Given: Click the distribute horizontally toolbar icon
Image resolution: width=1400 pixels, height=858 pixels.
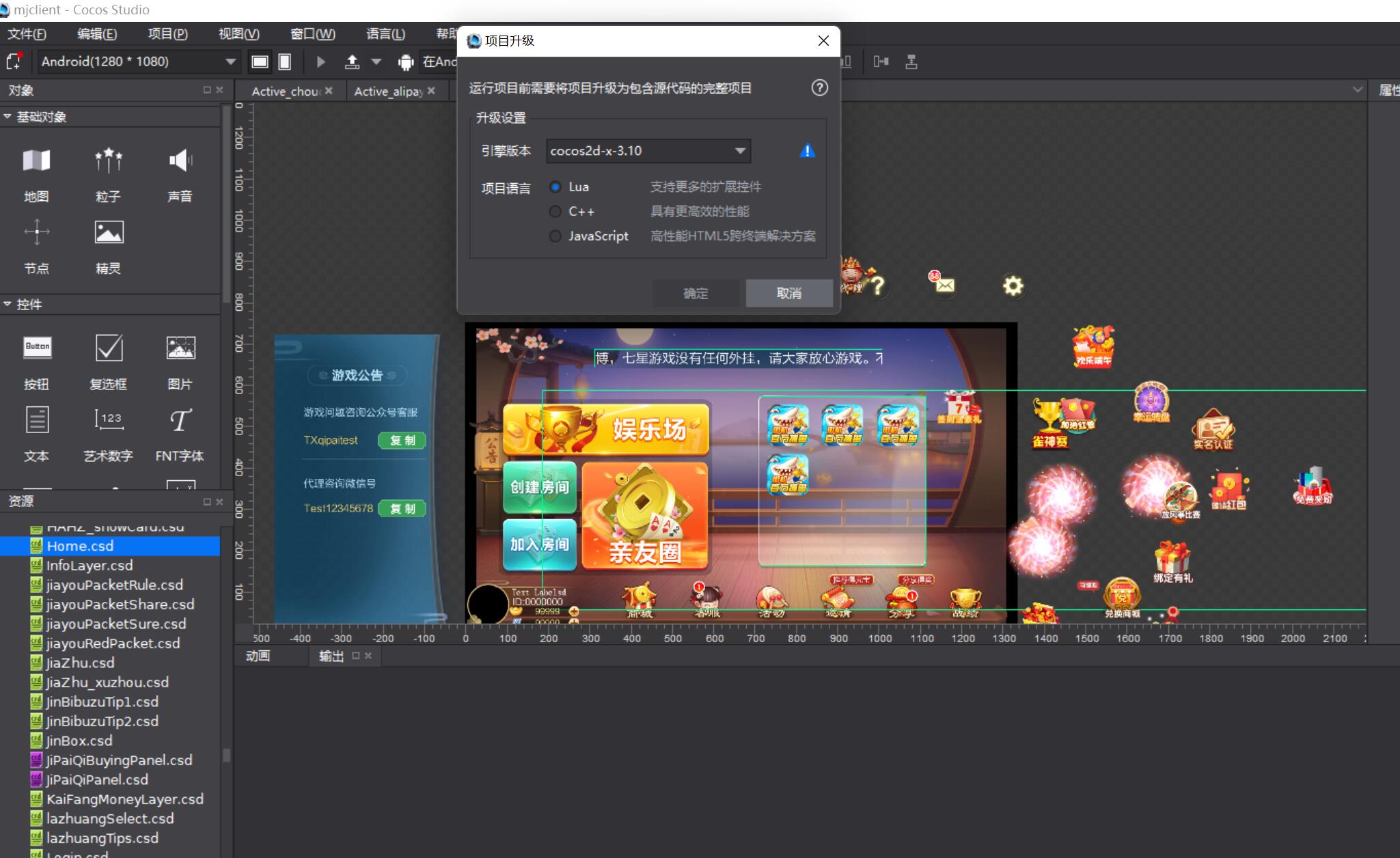Looking at the screenshot, I should (x=881, y=61).
